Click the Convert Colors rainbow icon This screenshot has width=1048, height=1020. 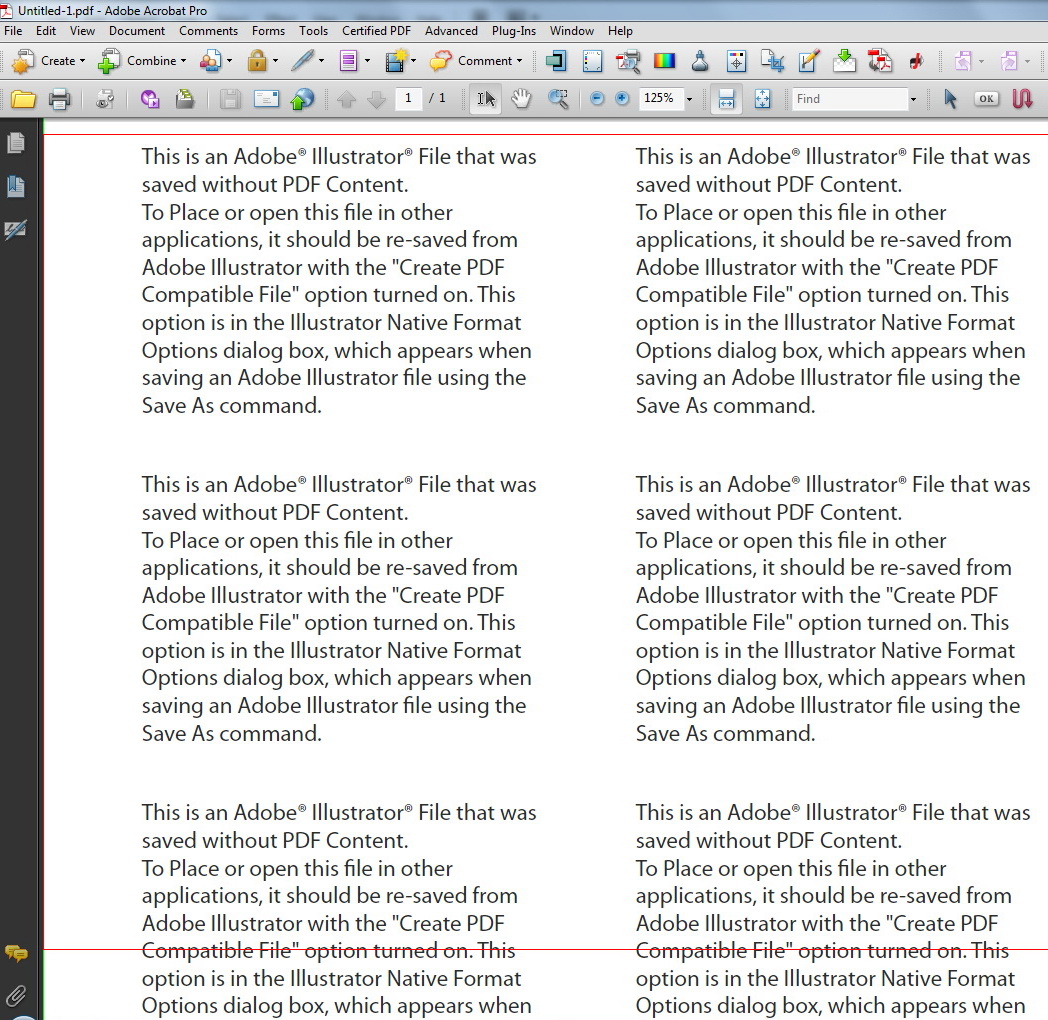(x=664, y=61)
